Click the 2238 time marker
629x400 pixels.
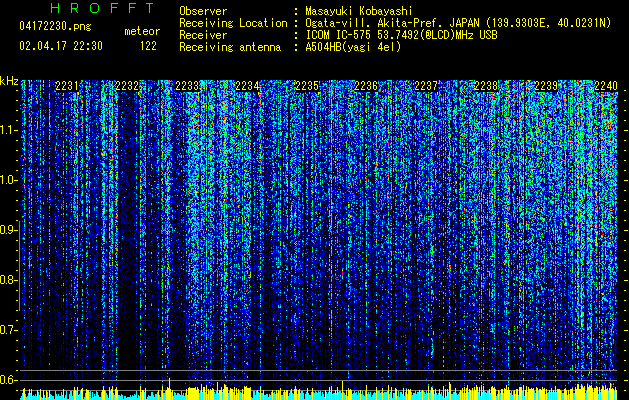click(486, 86)
